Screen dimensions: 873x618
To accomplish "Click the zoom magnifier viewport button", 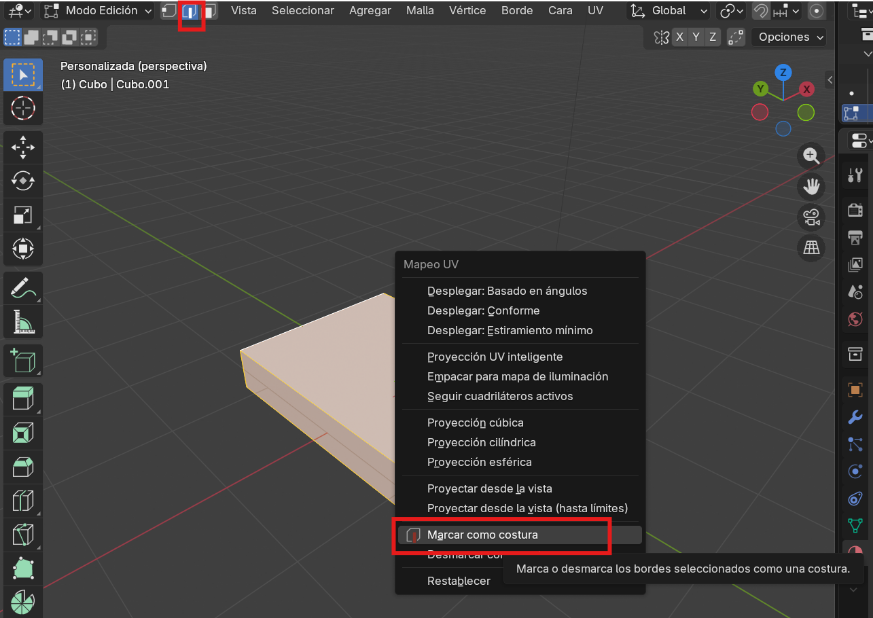I will (x=811, y=156).
